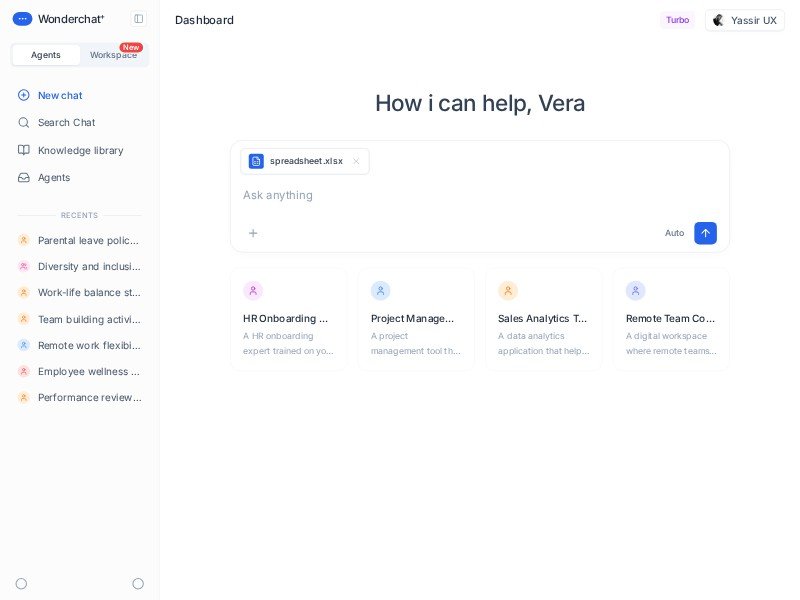This screenshot has width=800, height=600.
Task: Open Agents from the sidebar list
Action: tap(54, 177)
